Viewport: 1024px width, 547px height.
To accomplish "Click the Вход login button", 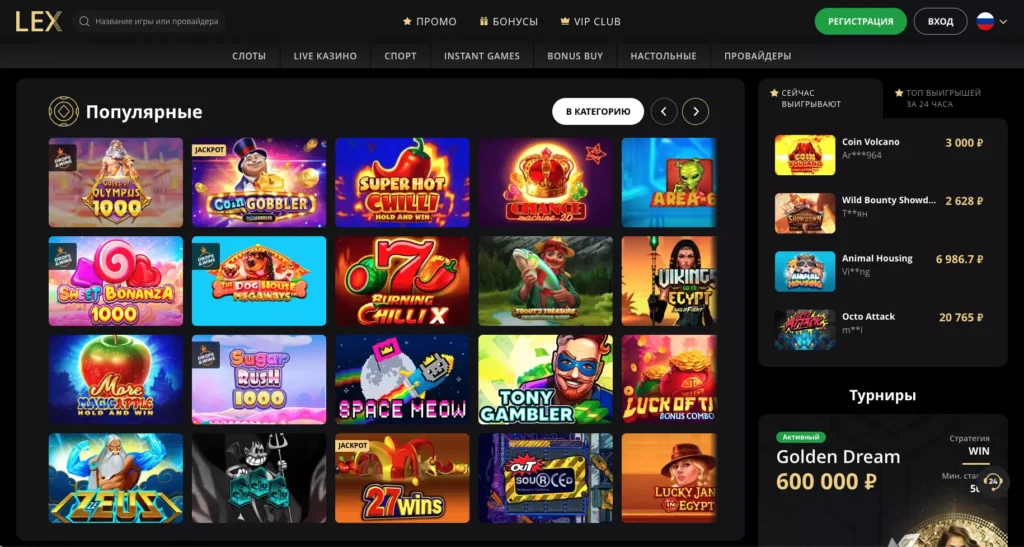I will (x=940, y=22).
